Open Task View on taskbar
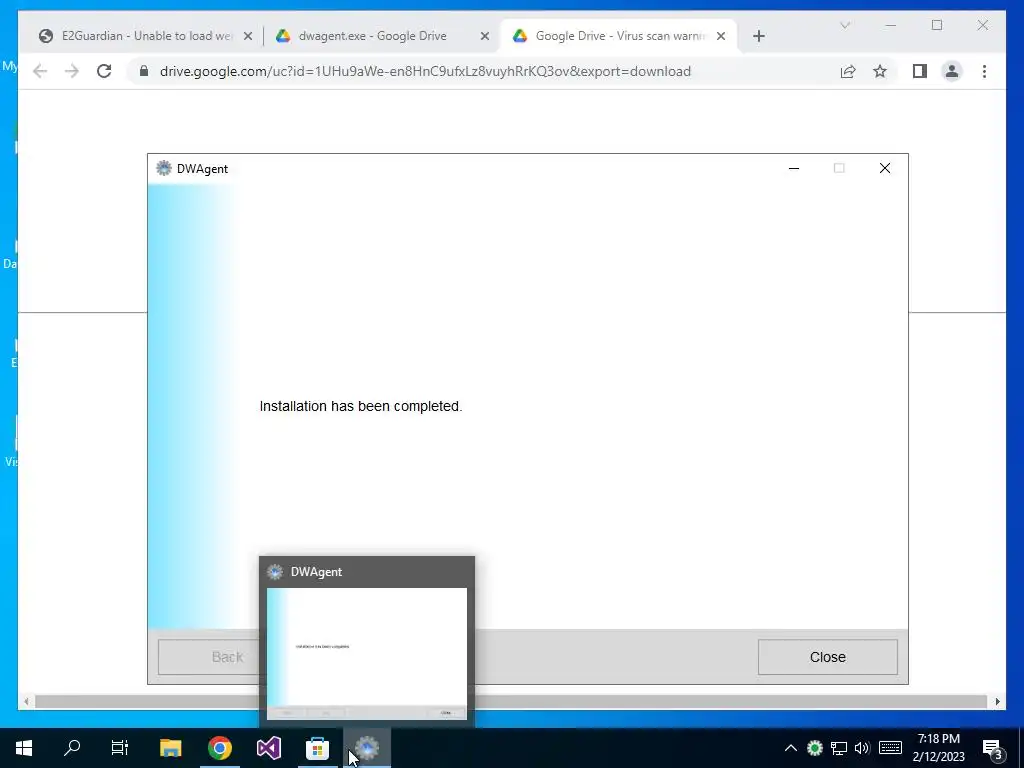This screenshot has height=768, width=1024. (x=120, y=748)
